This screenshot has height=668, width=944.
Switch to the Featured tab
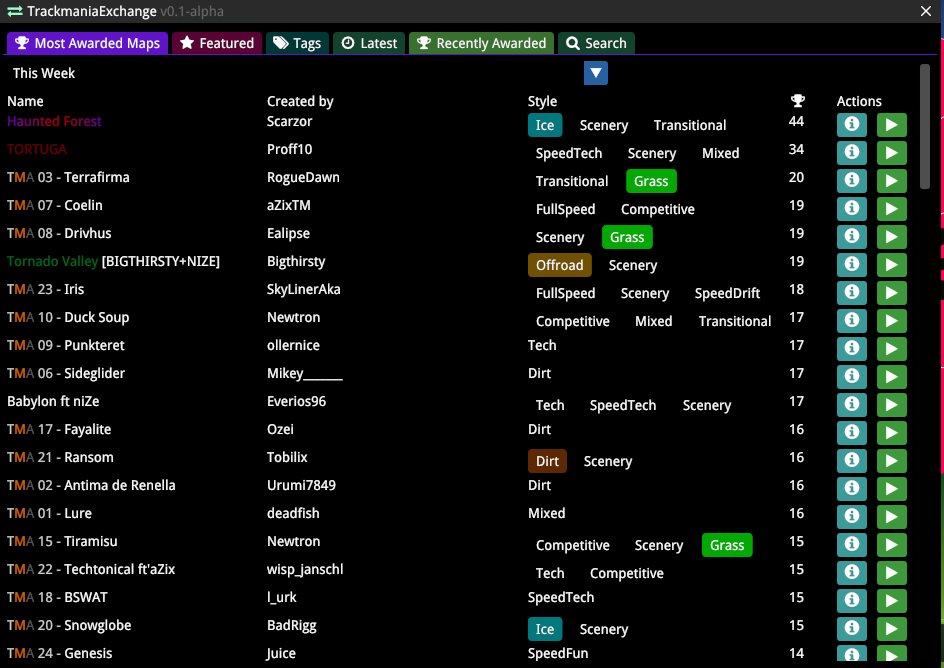[216, 43]
